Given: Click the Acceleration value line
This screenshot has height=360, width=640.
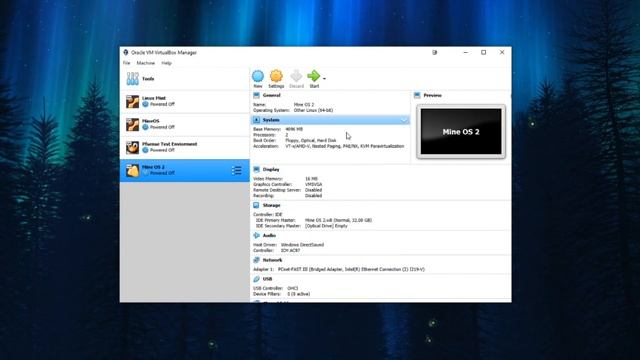Looking at the screenshot, I should coord(344,146).
